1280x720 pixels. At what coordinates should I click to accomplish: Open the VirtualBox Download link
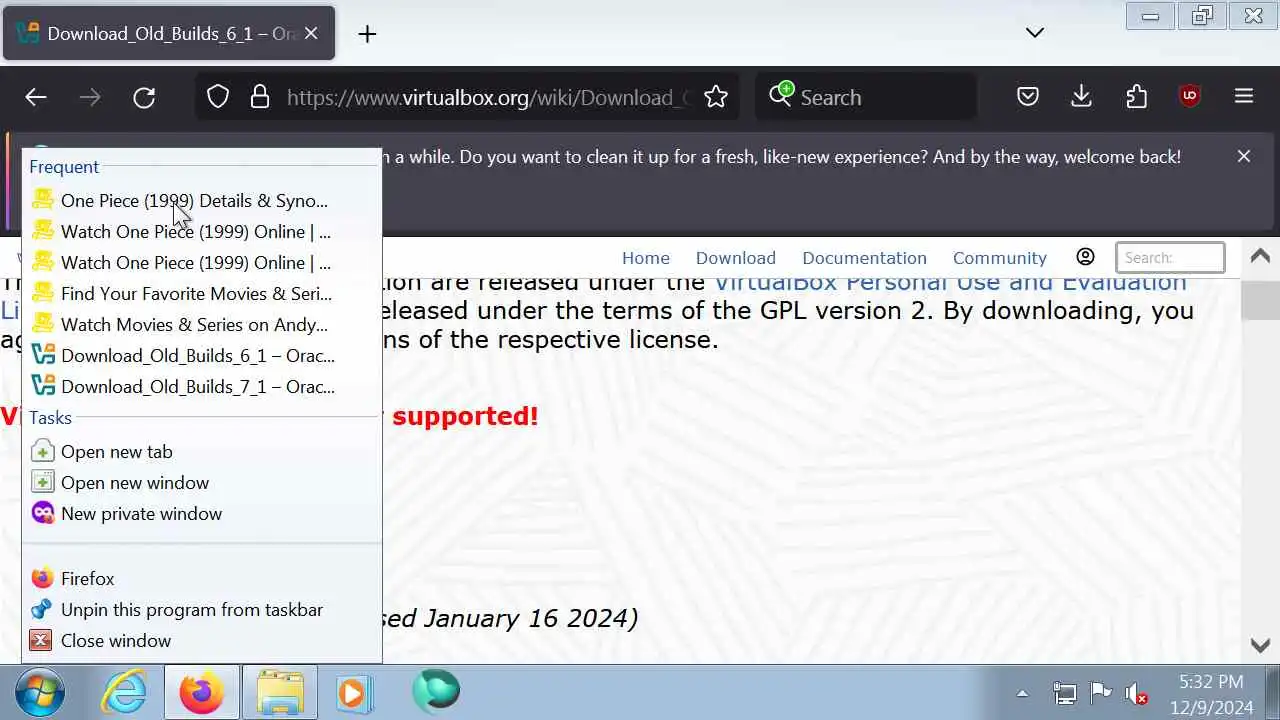[736, 258]
